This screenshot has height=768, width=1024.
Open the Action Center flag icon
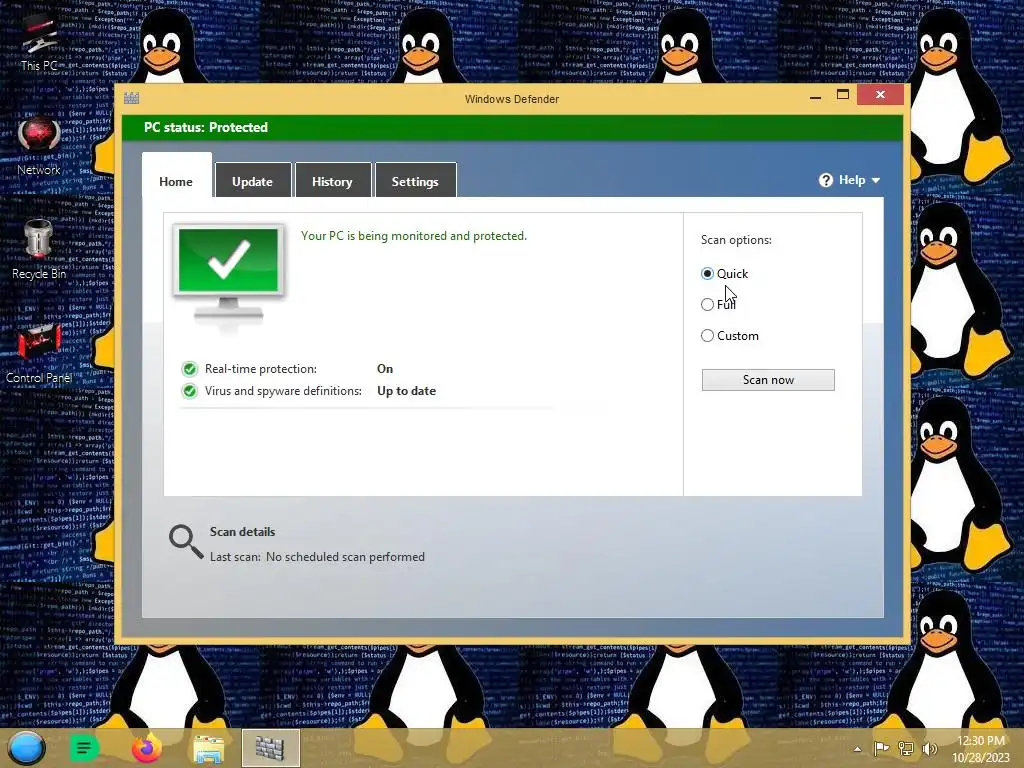click(881, 749)
